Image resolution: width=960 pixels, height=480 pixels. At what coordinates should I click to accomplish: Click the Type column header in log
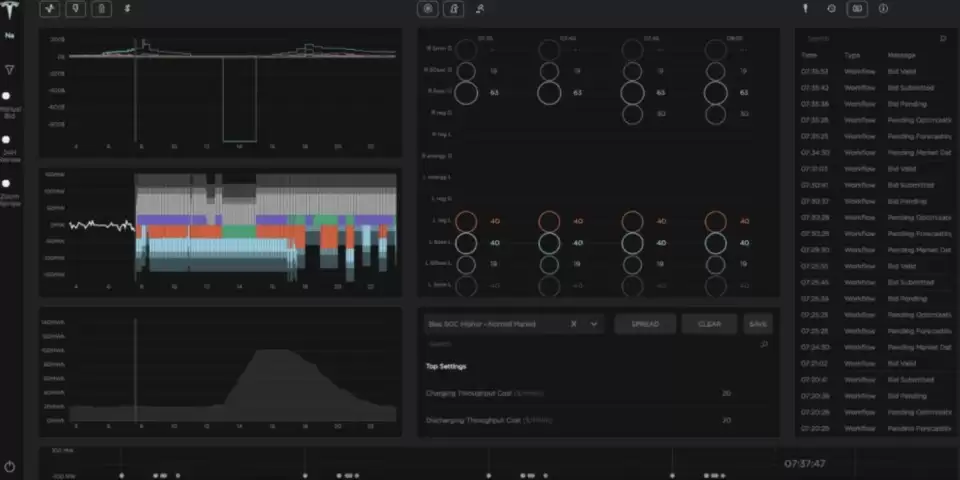(852, 55)
